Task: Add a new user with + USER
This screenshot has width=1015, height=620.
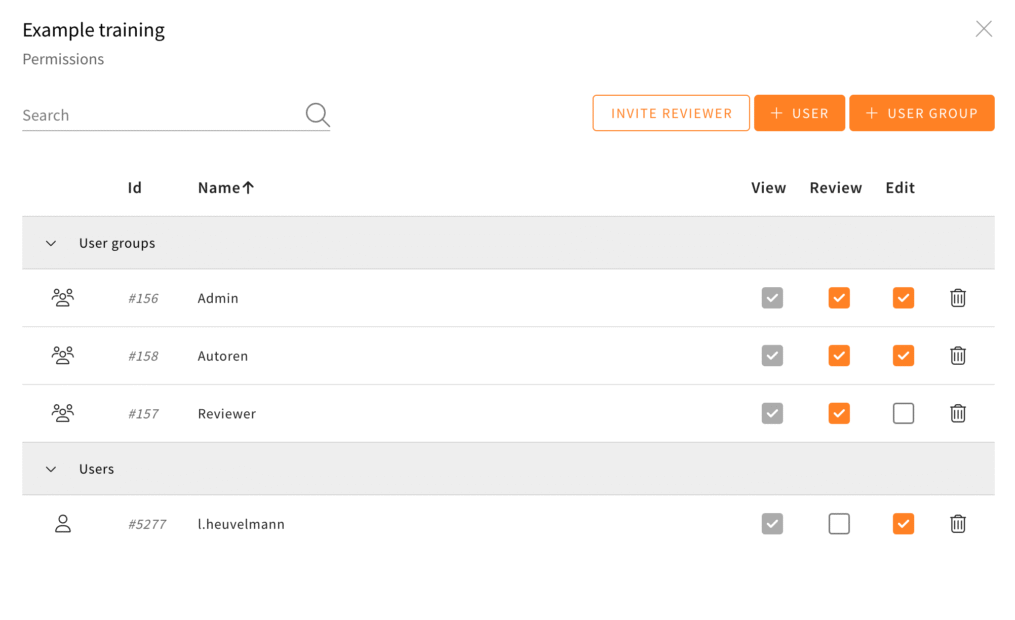Action: tap(799, 114)
